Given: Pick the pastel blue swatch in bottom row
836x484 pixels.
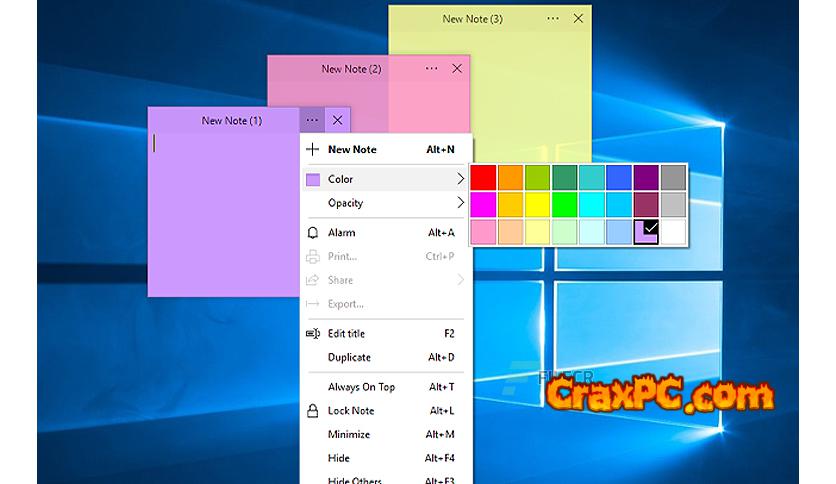Looking at the screenshot, I should point(619,232).
